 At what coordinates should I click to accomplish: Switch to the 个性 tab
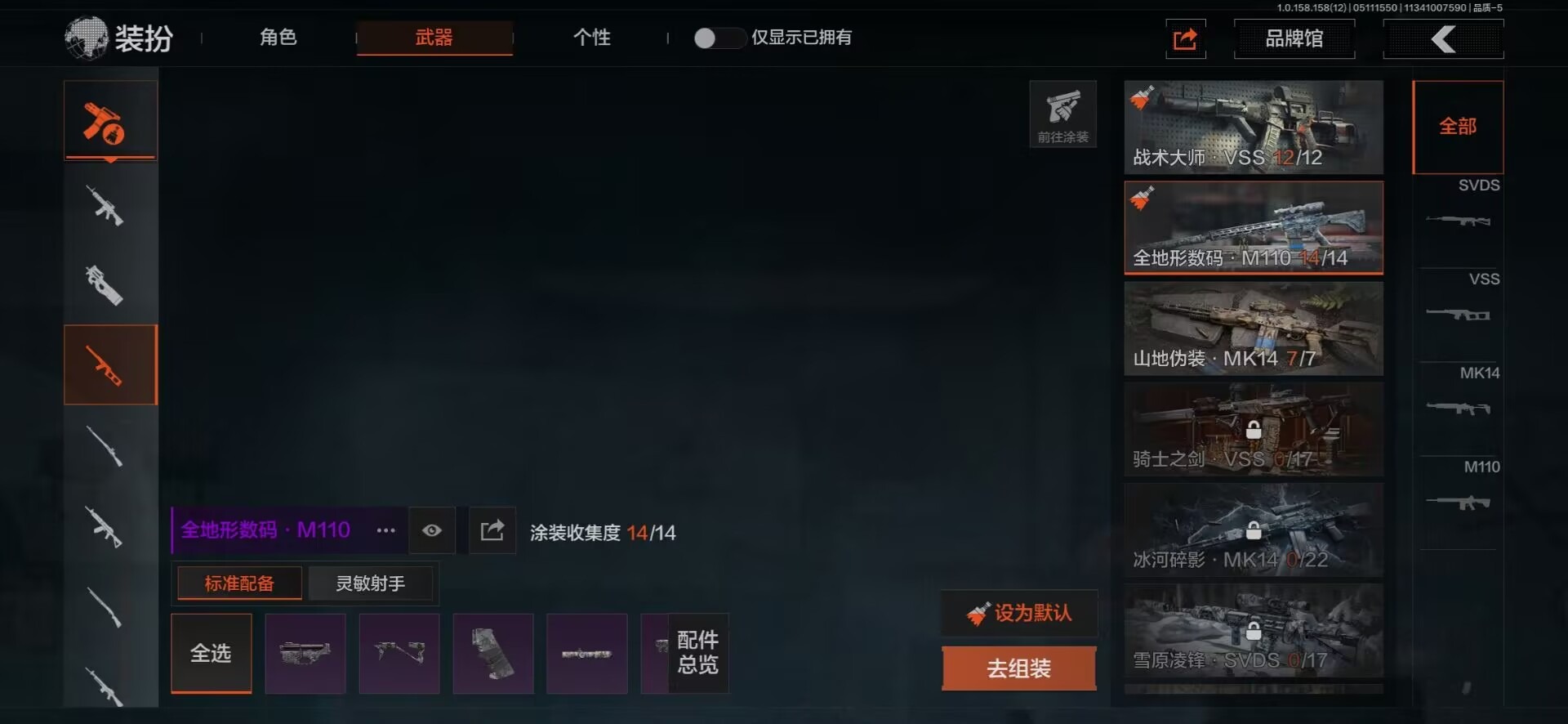point(591,38)
